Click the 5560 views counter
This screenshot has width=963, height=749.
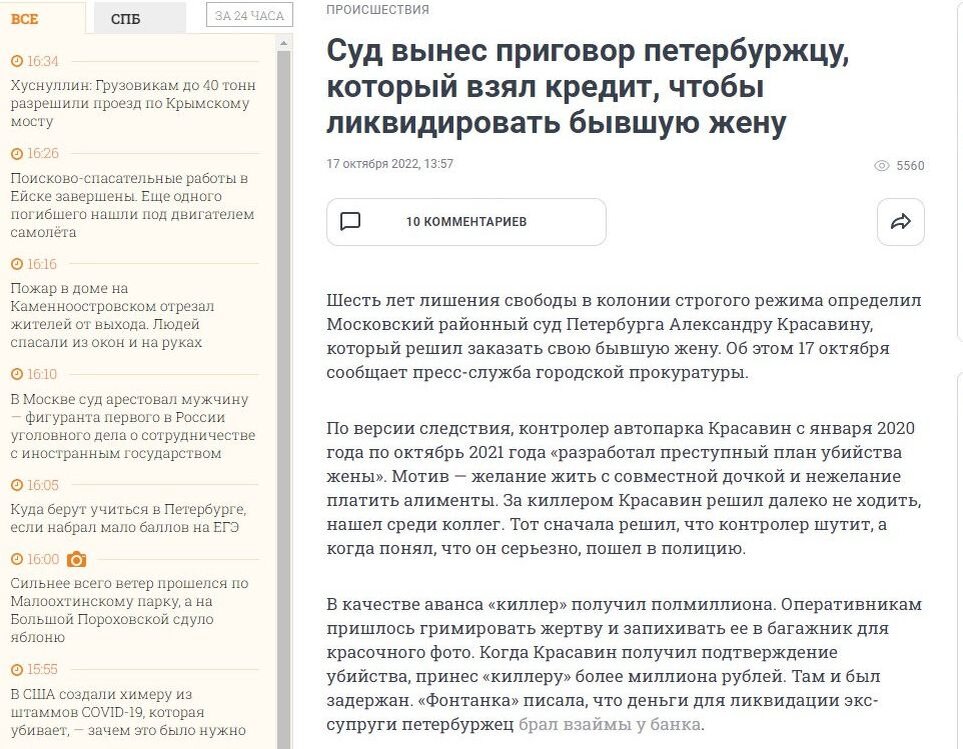910,166
